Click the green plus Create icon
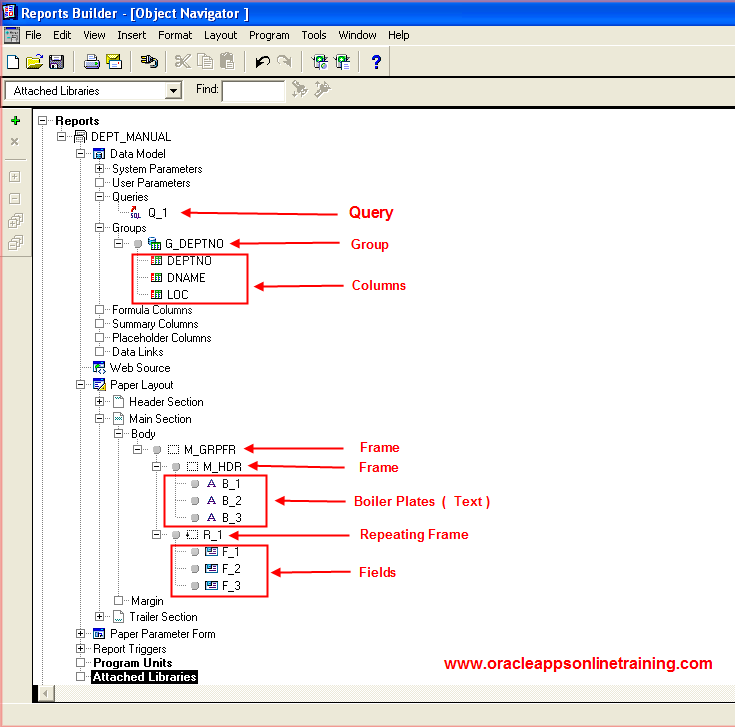735x727 pixels. [15, 120]
